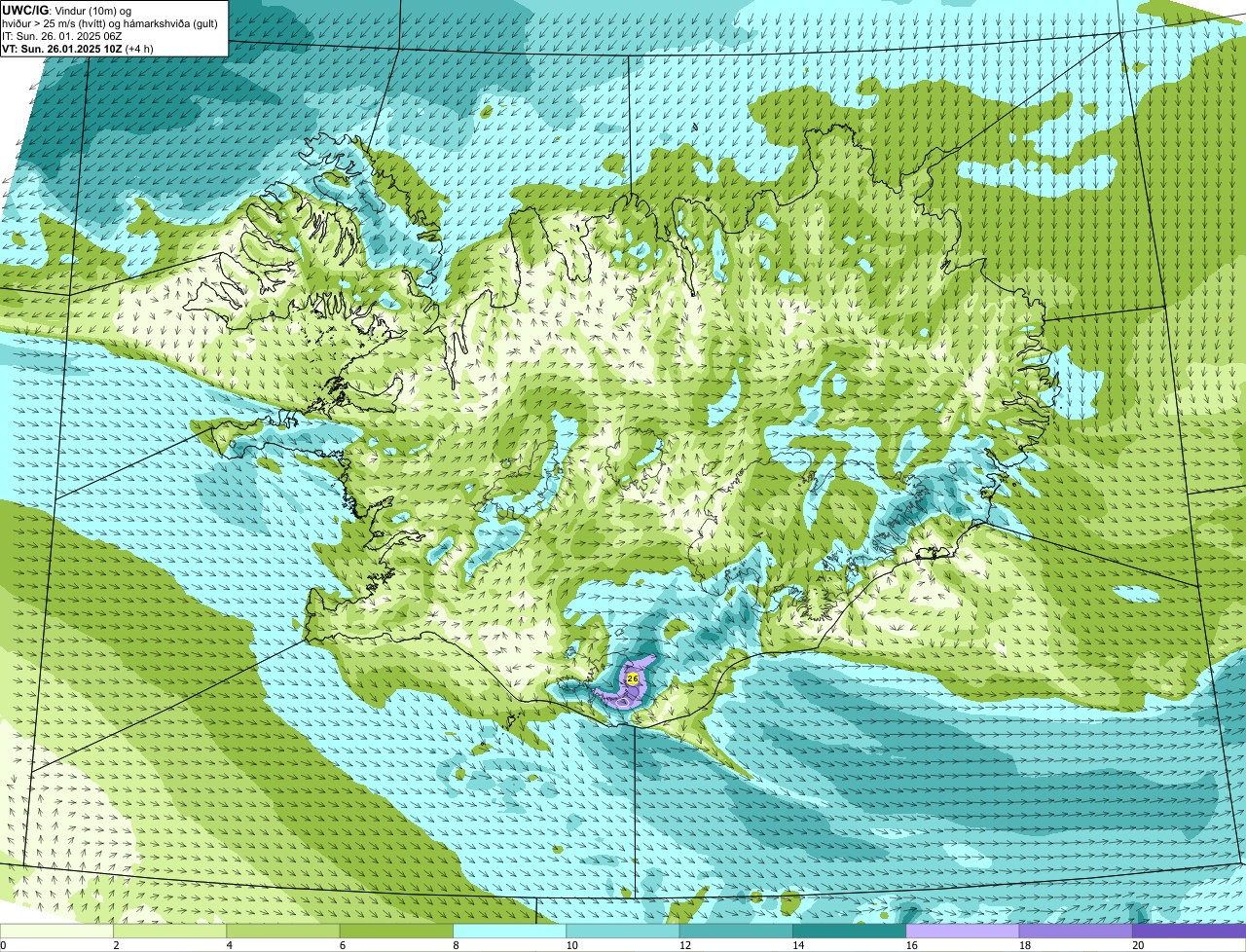Click the 8–10 m/s light cyan swatch
The image size is (1246, 952).
click(510, 931)
